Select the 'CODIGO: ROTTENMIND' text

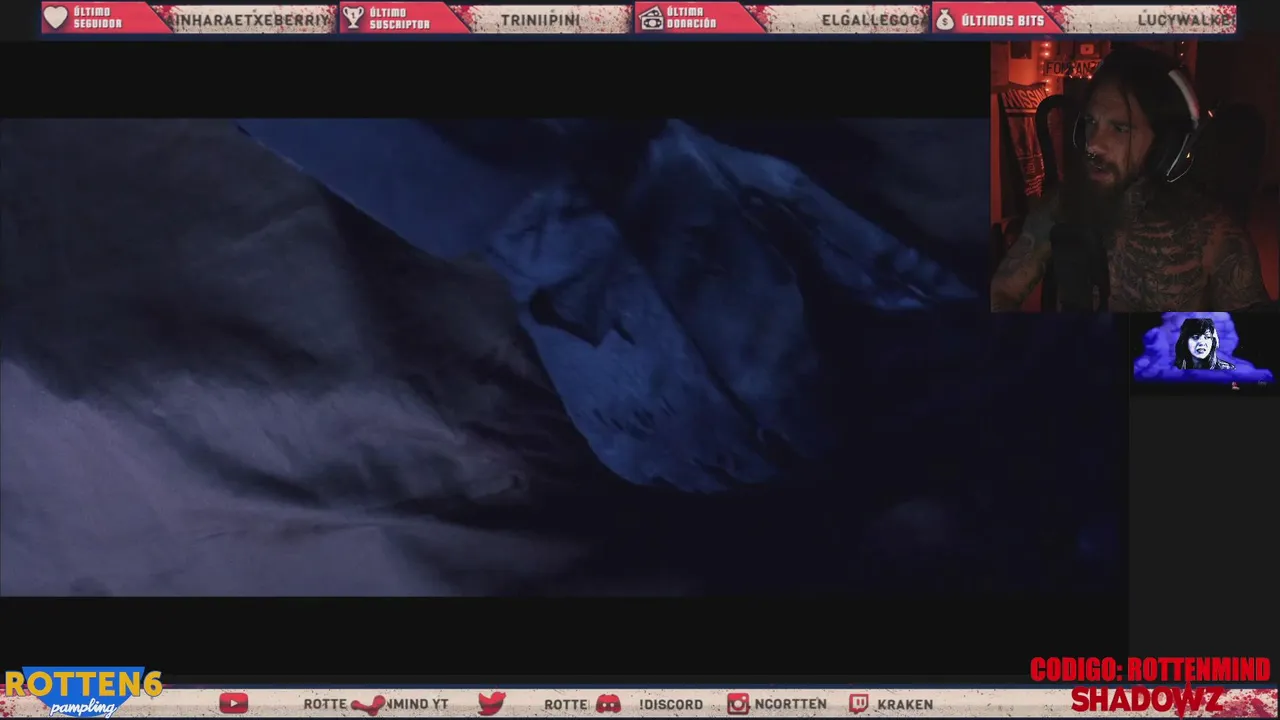pyautogui.click(x=1150, y=670)
